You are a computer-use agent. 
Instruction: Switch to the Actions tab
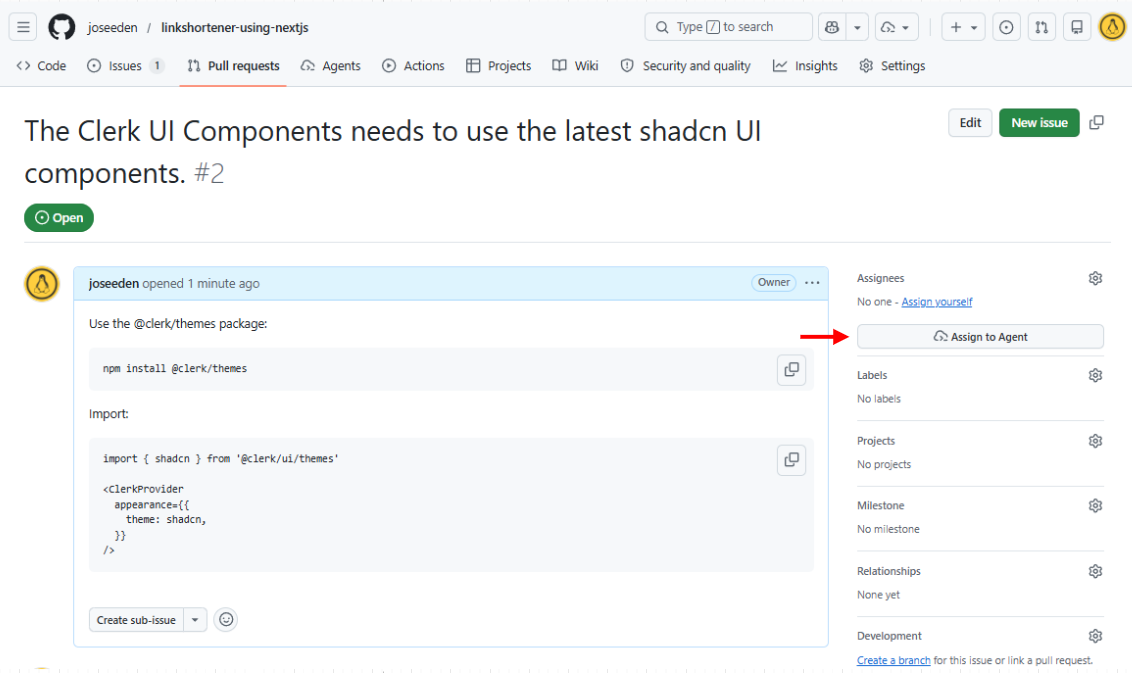(x=413, y=66)
